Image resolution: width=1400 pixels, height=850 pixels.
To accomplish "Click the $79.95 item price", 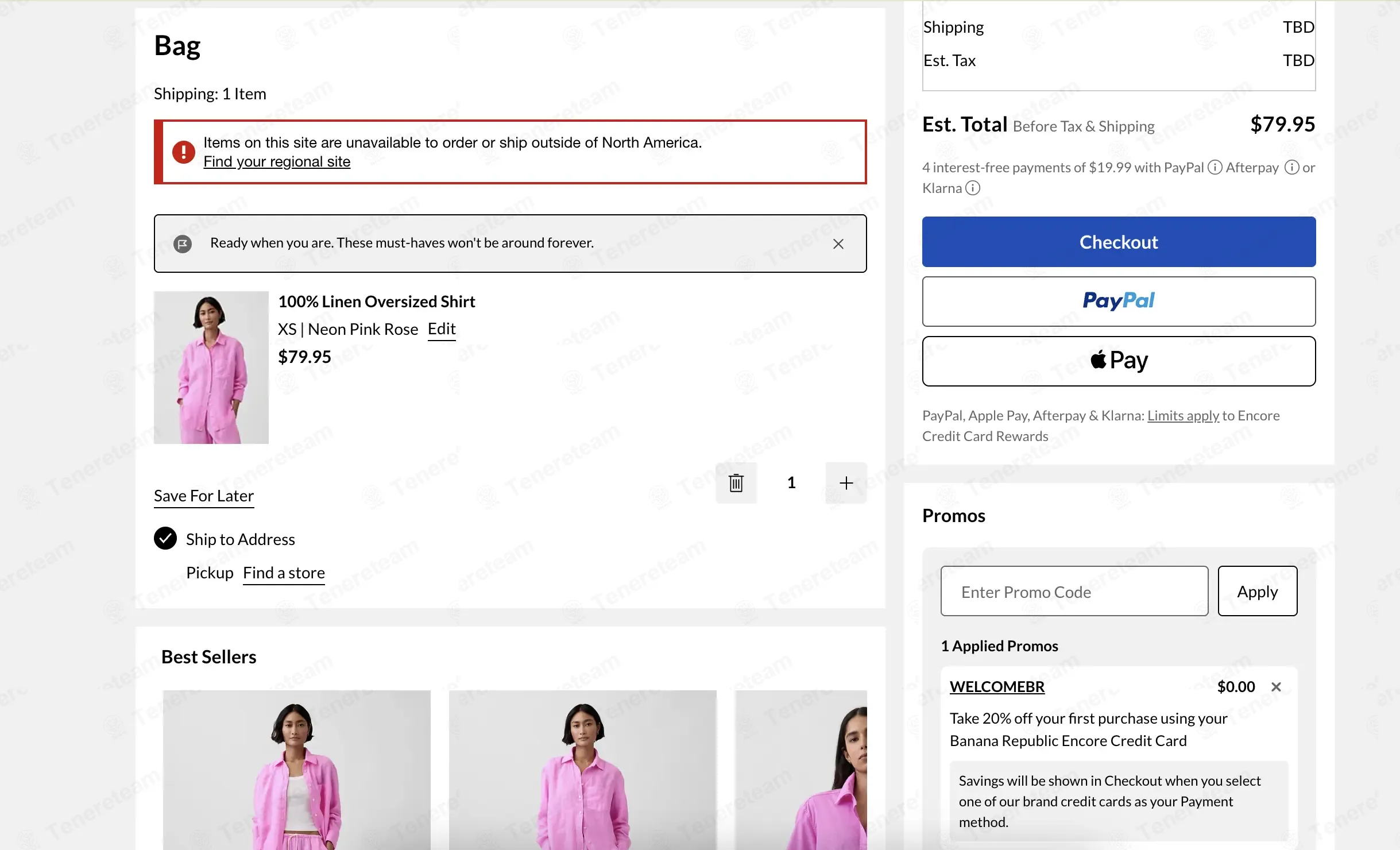I will coord(304,357).
